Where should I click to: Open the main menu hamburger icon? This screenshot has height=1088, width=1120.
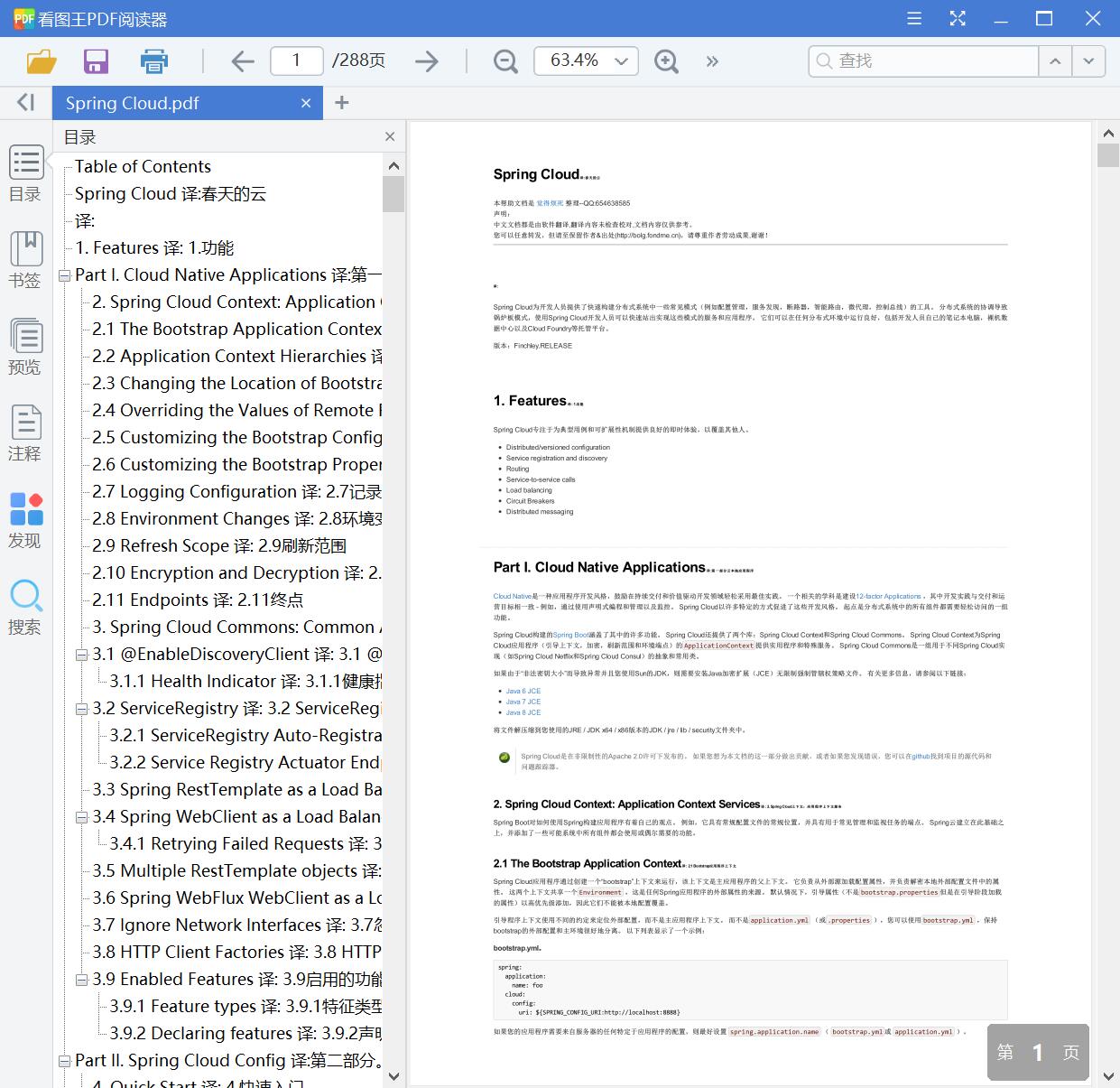914,18
